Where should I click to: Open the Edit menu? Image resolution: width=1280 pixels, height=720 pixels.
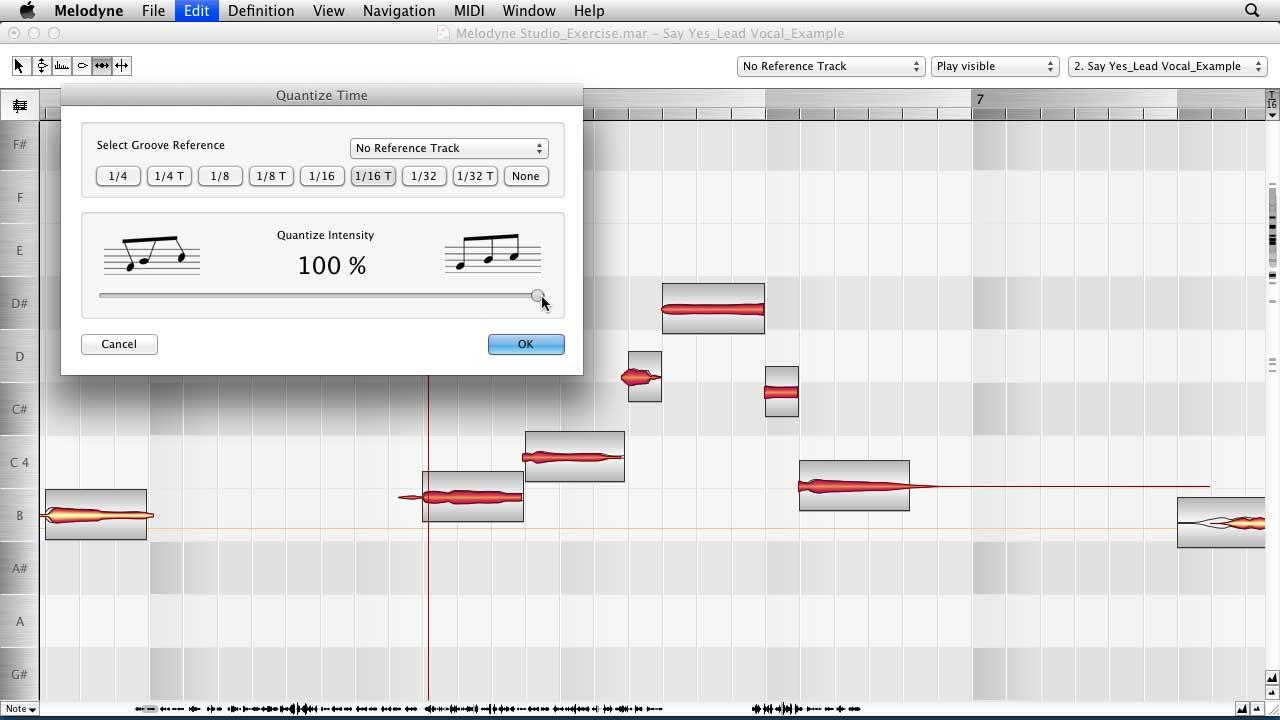tap(196, 11)
